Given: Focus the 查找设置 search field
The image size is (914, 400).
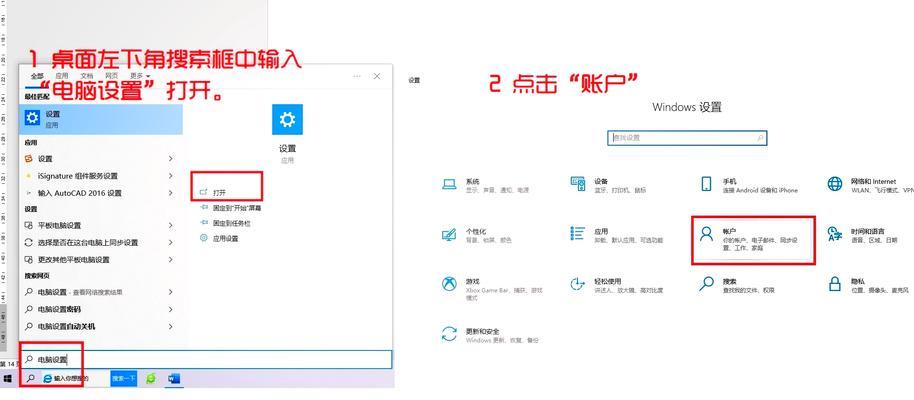Looking at the screenshot, I should click(x=687, y=138).
